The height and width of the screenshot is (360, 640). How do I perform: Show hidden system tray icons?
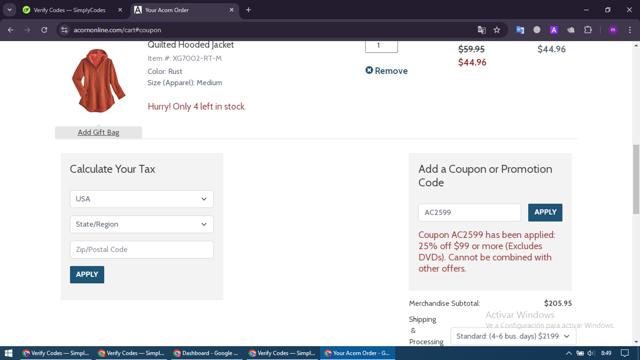coord(569,353)
